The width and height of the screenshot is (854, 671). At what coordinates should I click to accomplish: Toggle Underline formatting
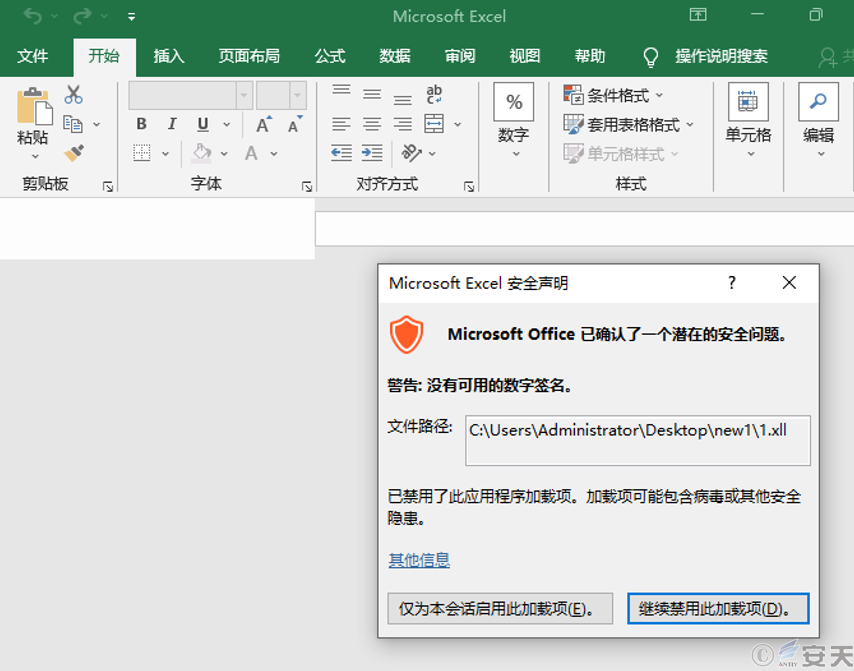pyautogui.click(x=203, y=124)
